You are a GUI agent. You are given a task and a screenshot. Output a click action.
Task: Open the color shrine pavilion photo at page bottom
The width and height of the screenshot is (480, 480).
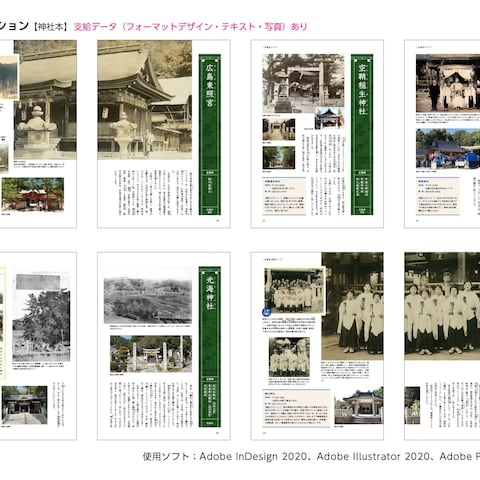click(359, 405)
